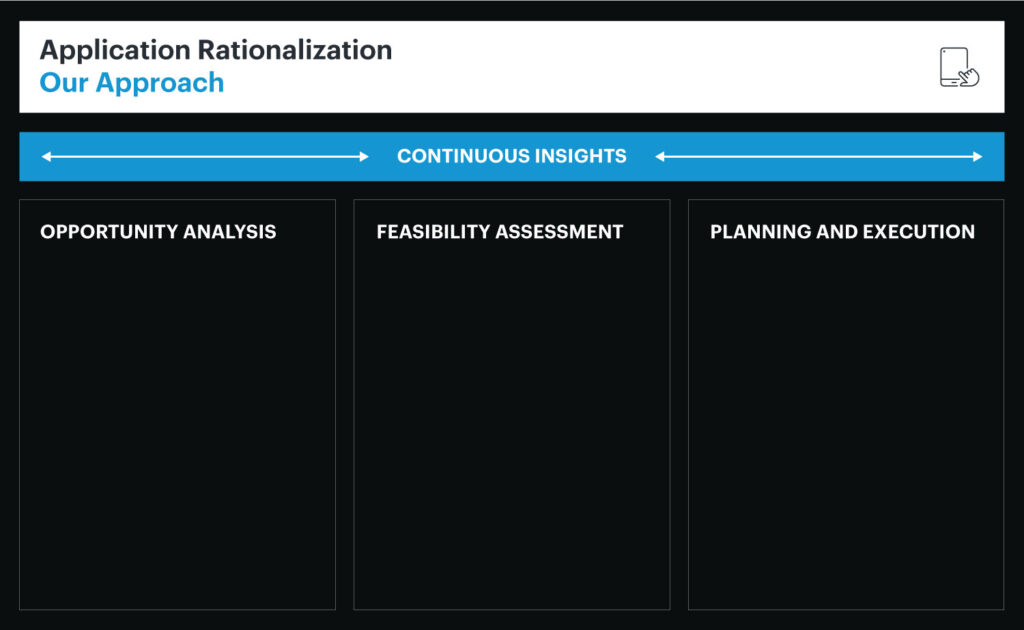
Task: Click the blue Continuous Insights bar
Action: 512,156
